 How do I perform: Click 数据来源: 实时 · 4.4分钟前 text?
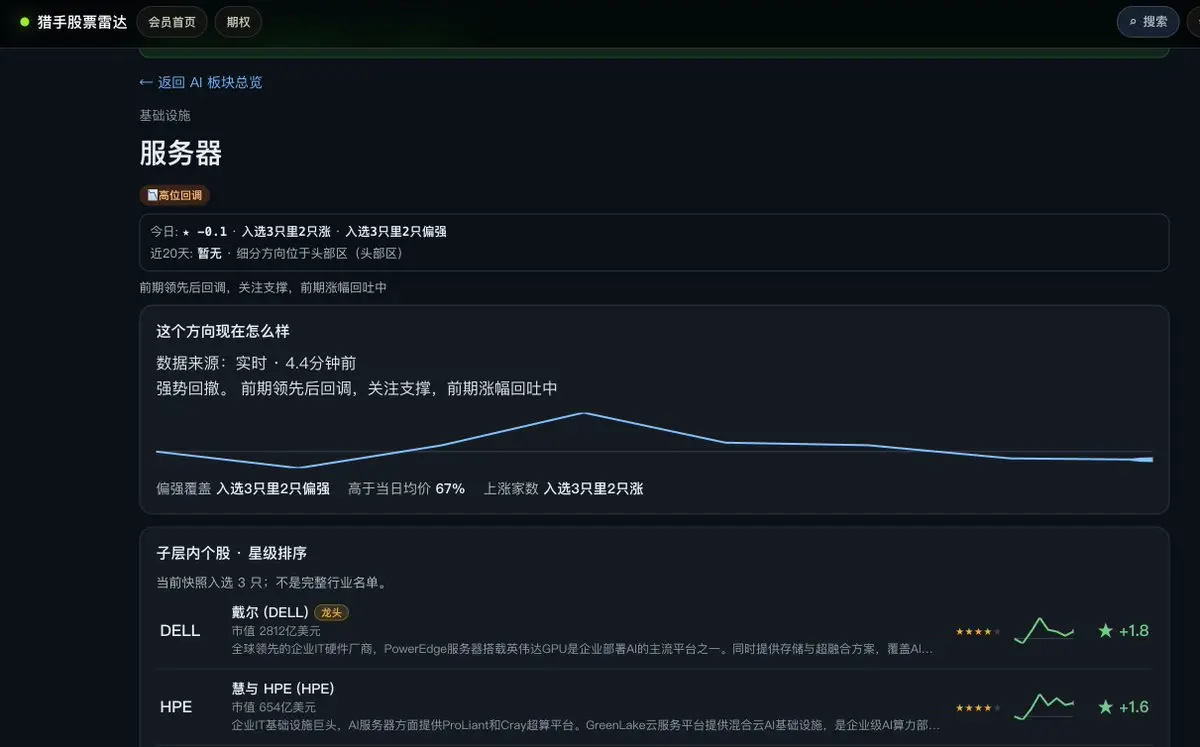coord(256,363)
